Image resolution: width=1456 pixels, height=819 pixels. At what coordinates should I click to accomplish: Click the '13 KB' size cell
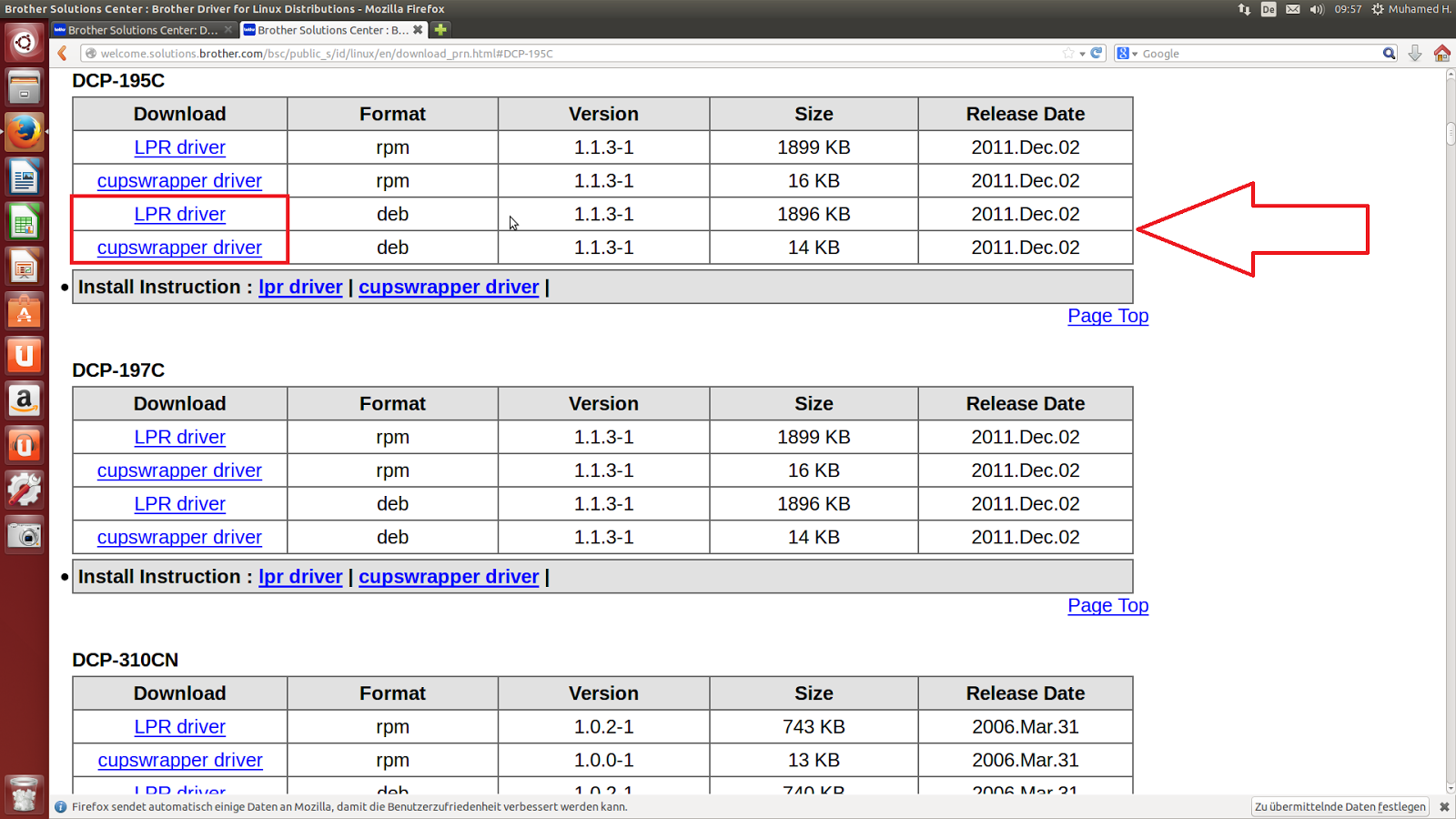[x=814, y=760]
